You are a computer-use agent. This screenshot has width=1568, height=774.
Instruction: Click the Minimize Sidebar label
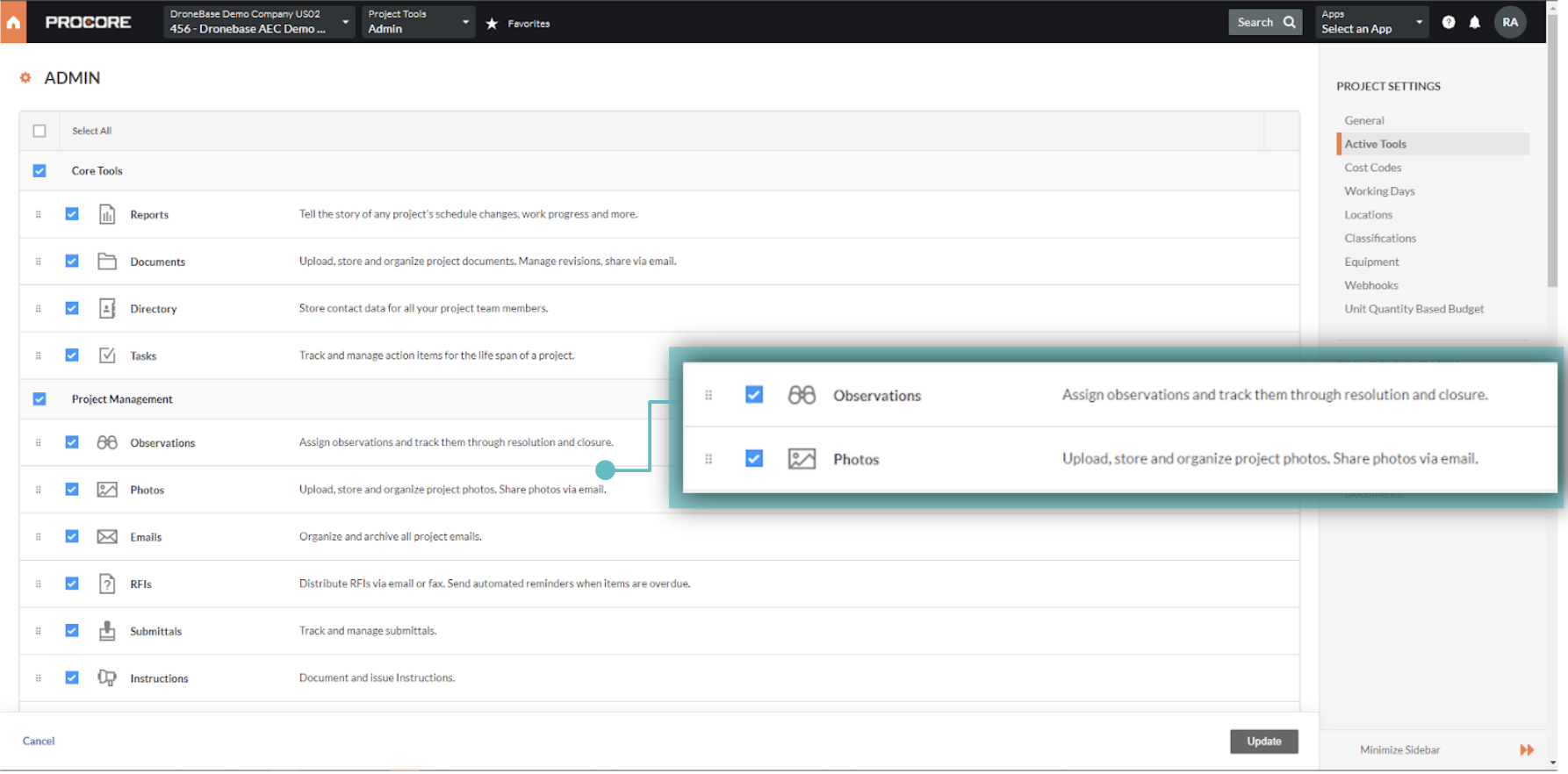1400,750
